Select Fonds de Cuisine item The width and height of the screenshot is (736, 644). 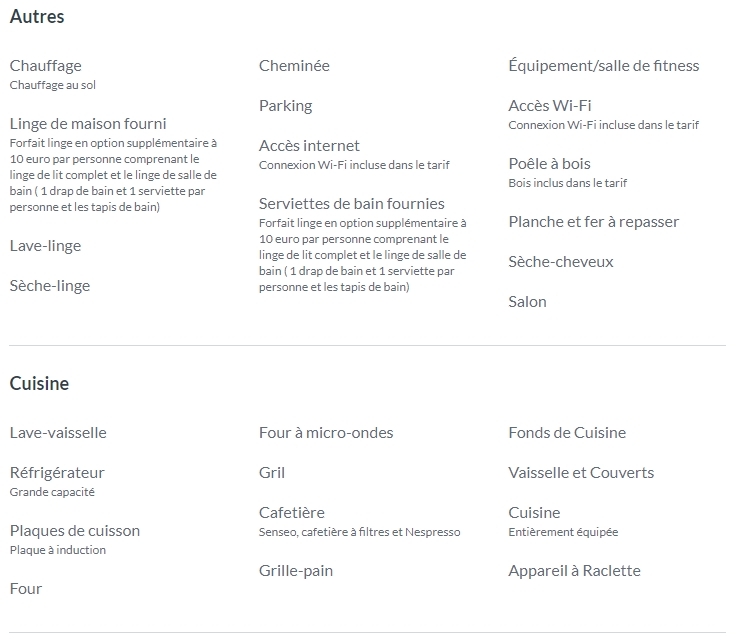click(x=567, y=433)
